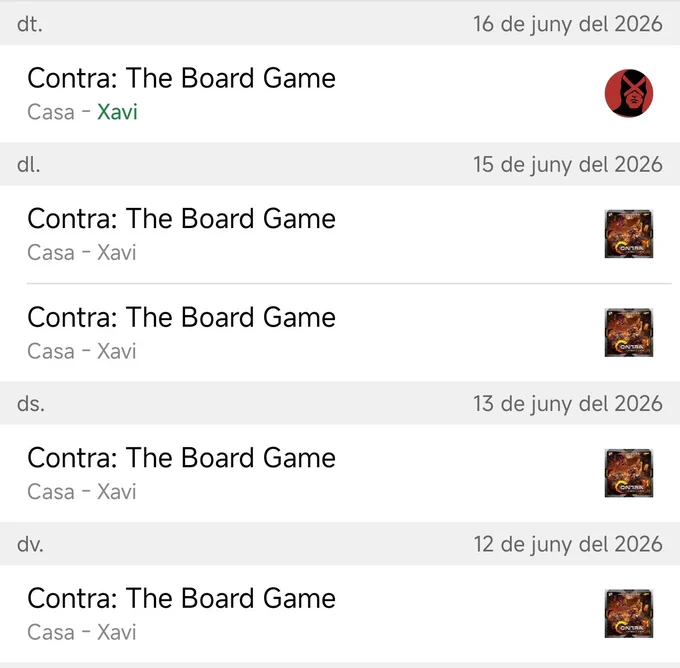
Task: Tap the 'dv.' weekday label
Action: [x=30, y=544]
